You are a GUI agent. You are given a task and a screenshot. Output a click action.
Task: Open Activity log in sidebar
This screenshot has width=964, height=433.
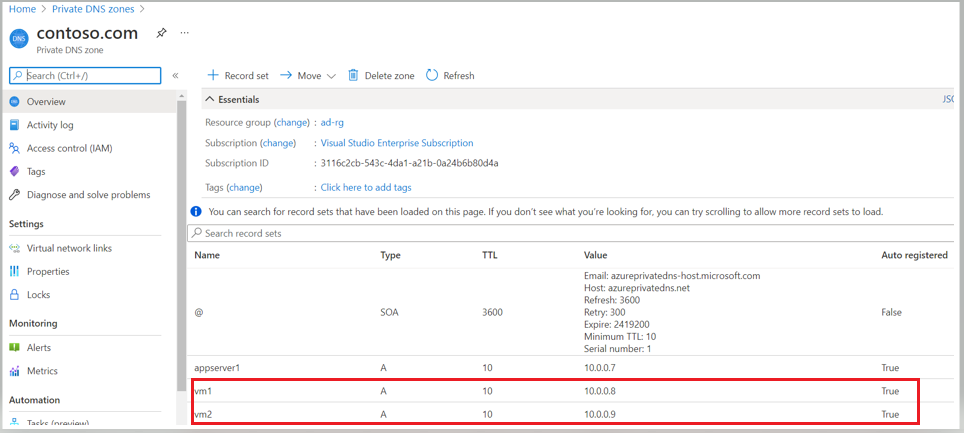tap(49, 125)
